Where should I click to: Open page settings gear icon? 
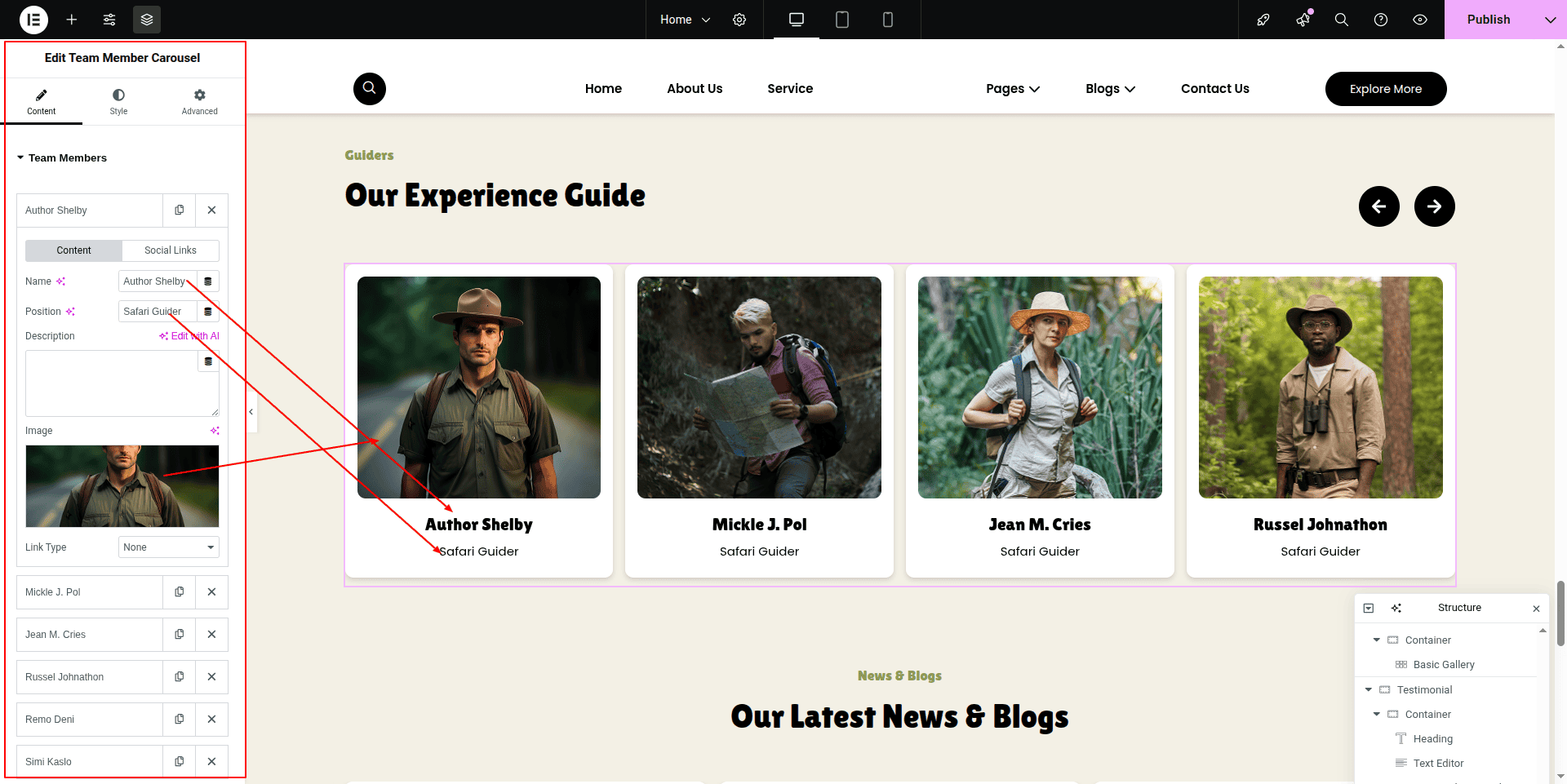(x=739, y=20)
